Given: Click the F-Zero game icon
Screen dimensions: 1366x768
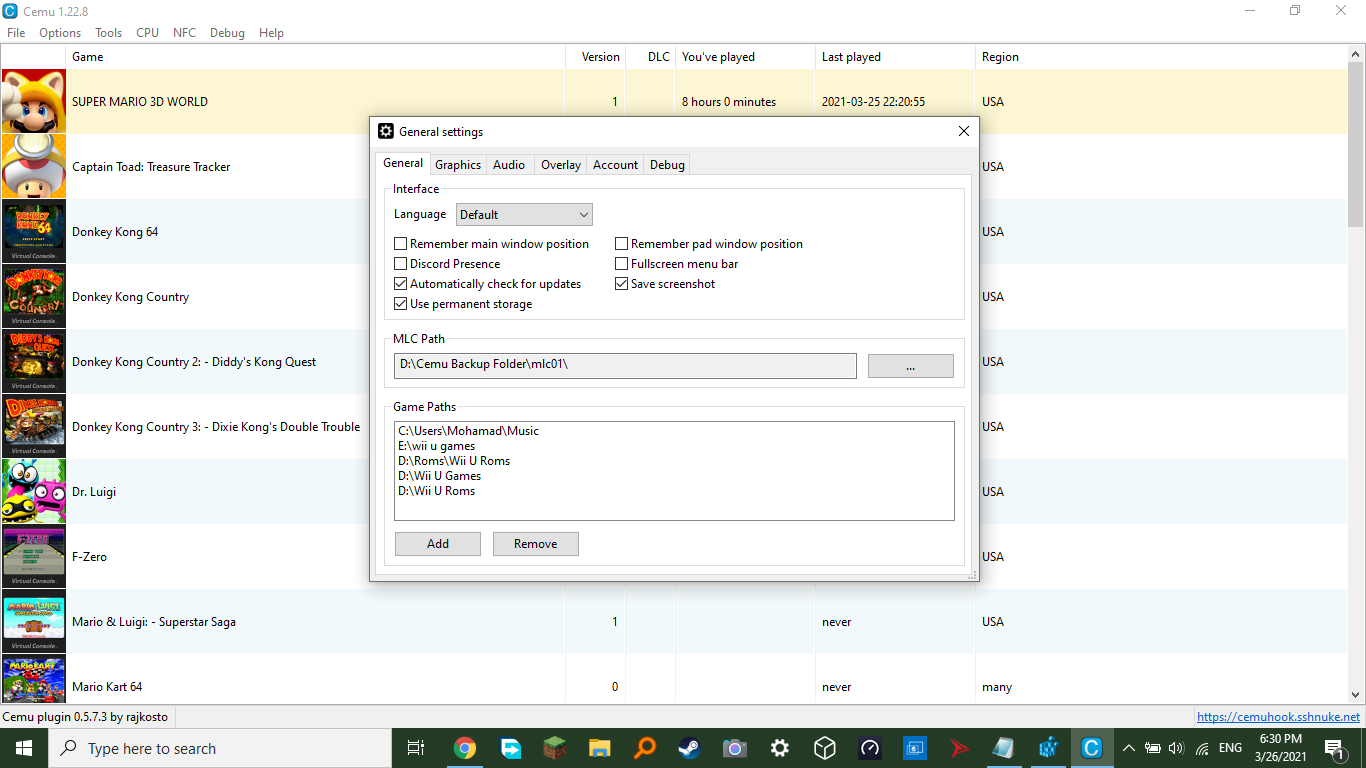Looking at the screenshot, I should click(x=34, y=556).
